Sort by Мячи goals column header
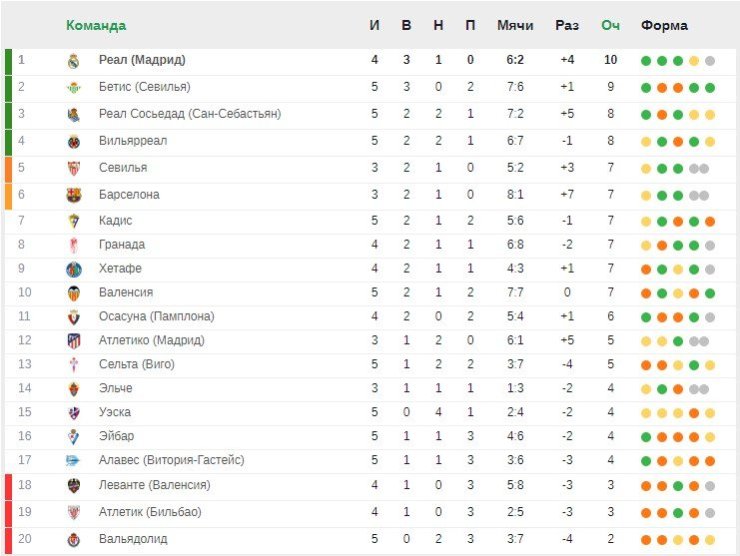This screenshot has height=556, width=740. [515, 25]
